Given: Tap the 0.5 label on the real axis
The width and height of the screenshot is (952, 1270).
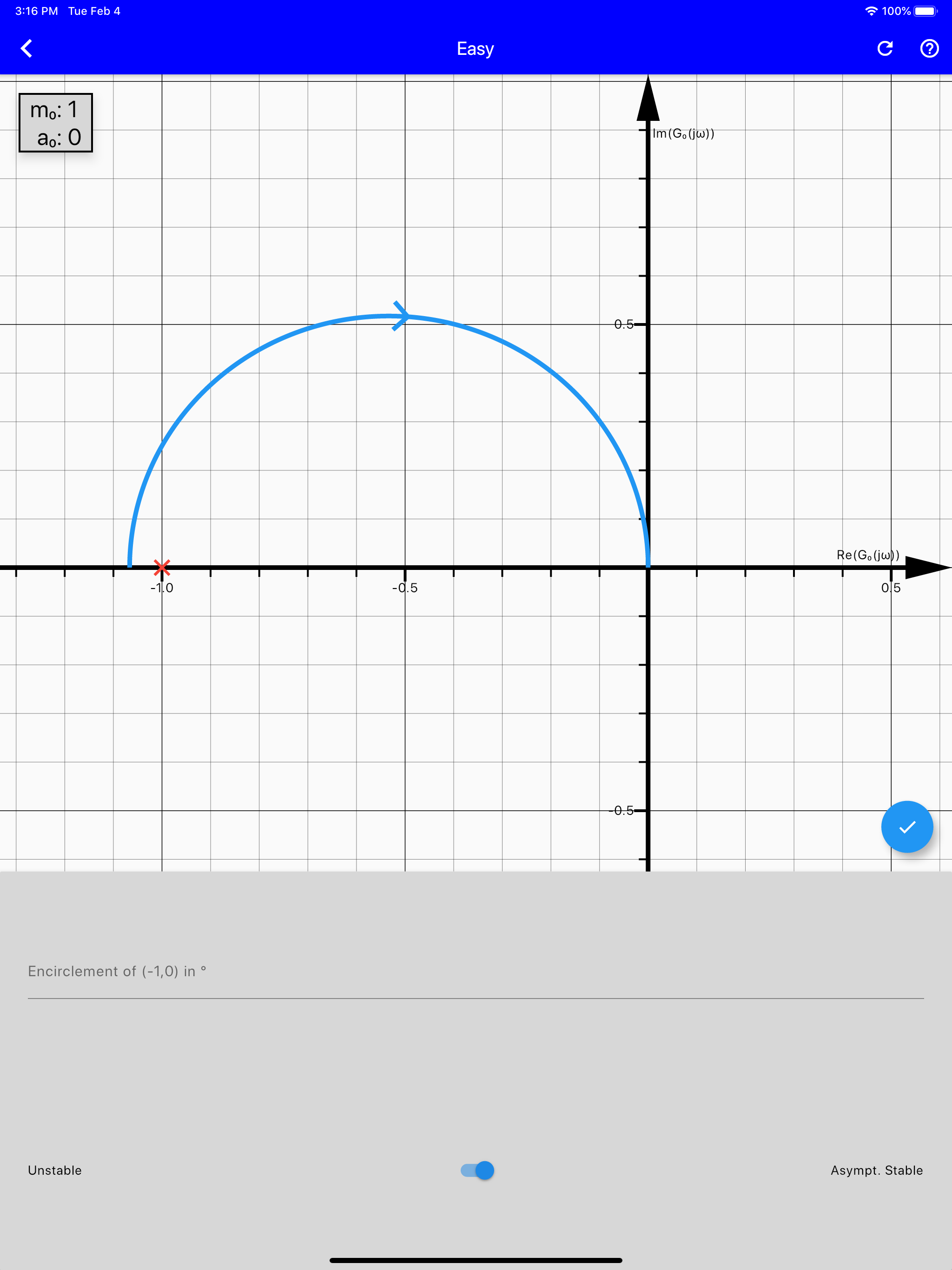Looking at the screenshot, I should [891, 588].
